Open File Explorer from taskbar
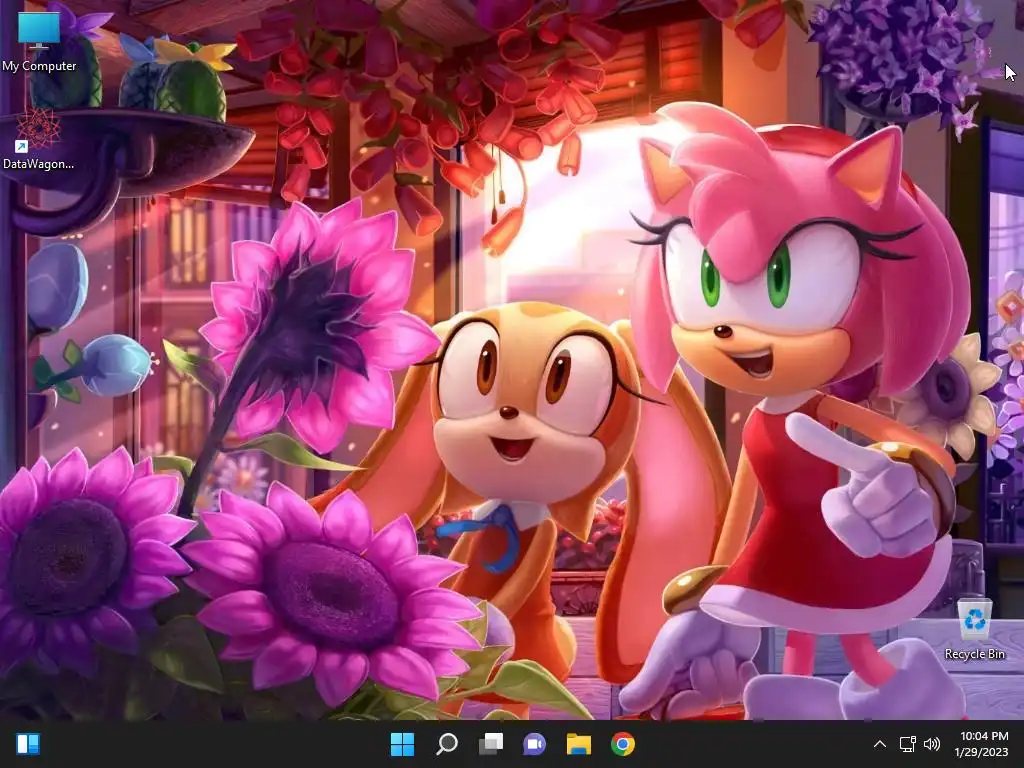The height and width of the screenshot is (768, 1024). click(x=579, y=744)
